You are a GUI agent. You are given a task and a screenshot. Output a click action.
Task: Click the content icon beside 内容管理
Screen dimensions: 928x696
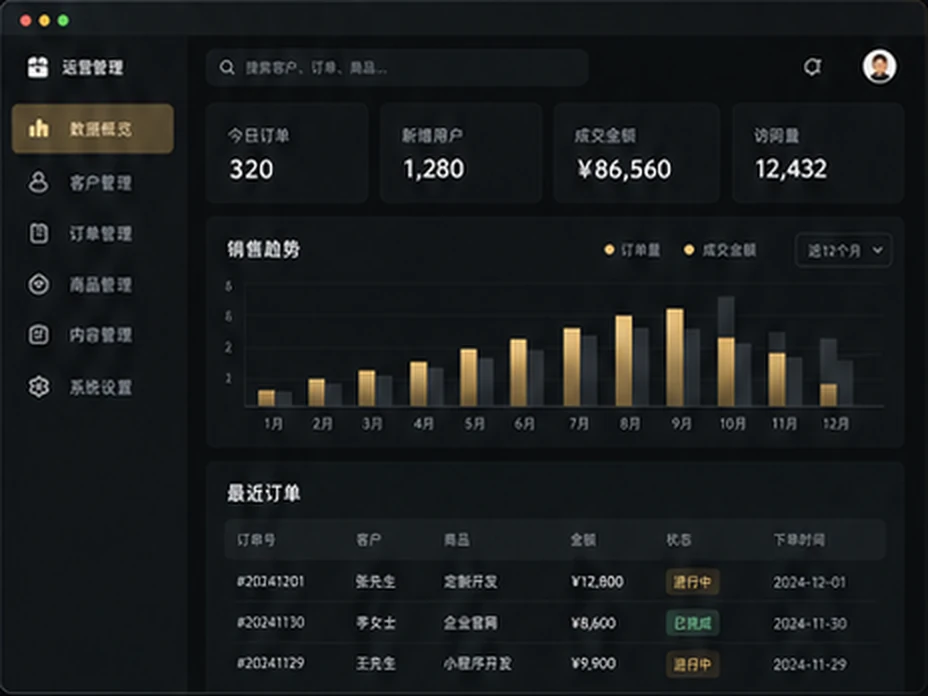click(x=38, y=335)
